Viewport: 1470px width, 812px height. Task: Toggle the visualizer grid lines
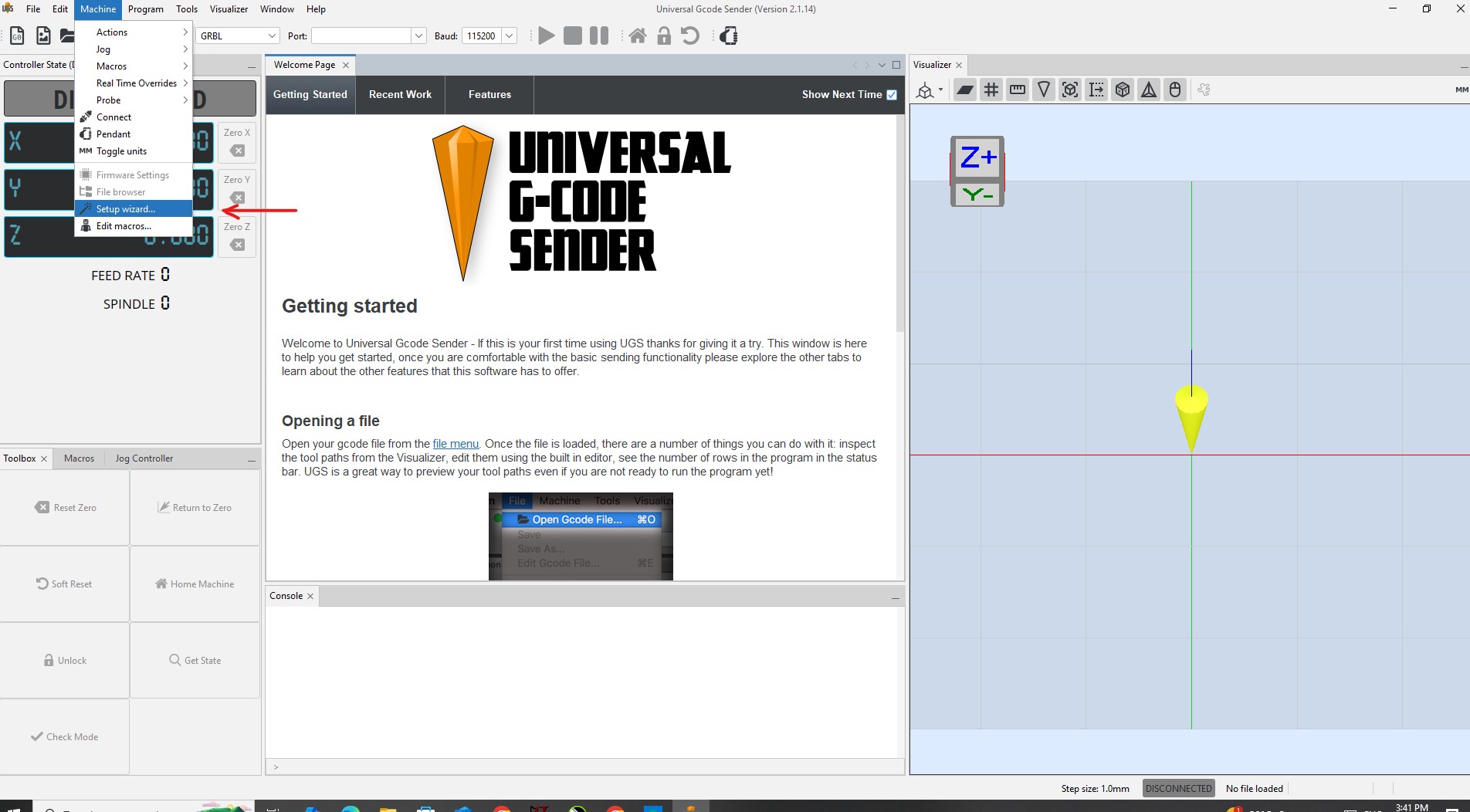[x=991, y=90]
